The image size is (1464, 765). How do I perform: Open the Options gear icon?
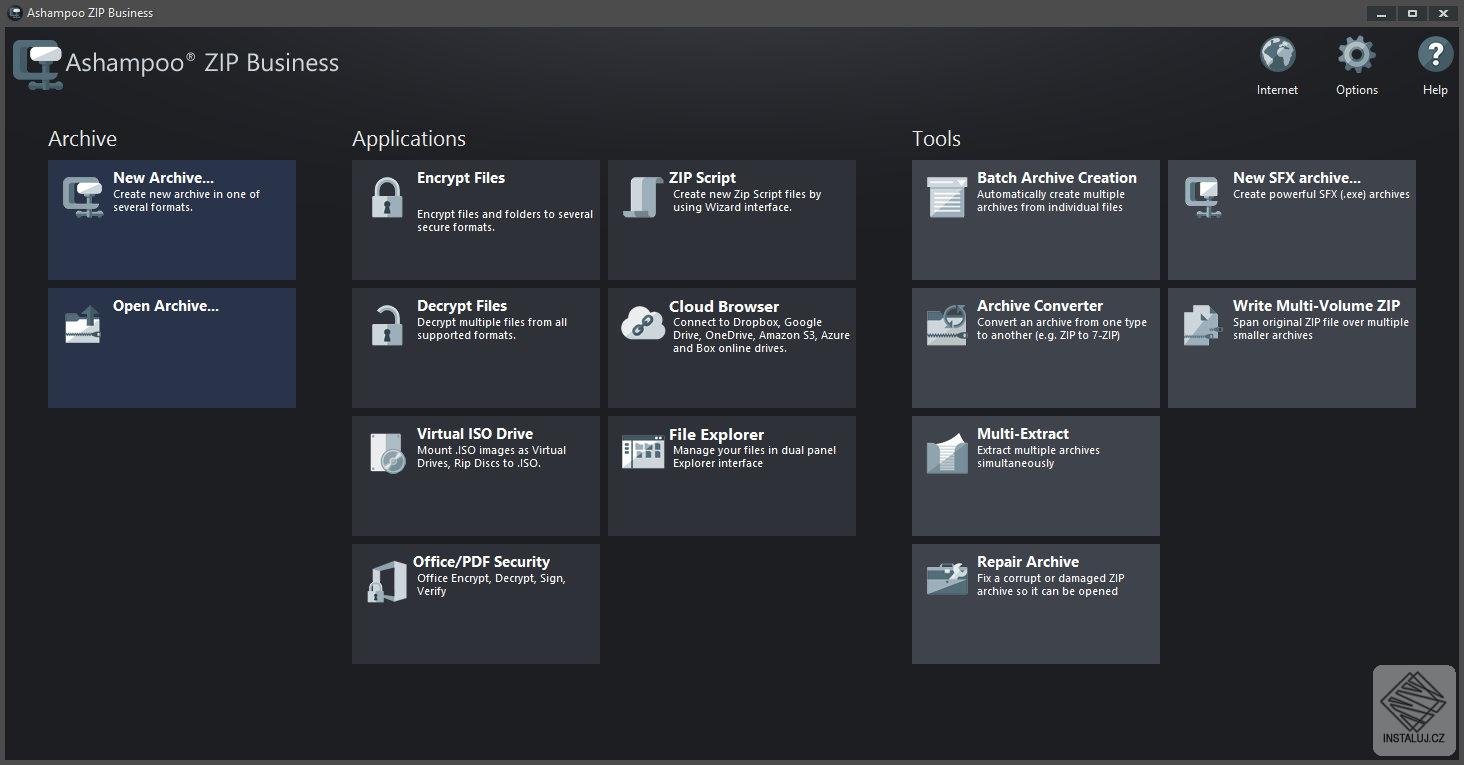1357,55
